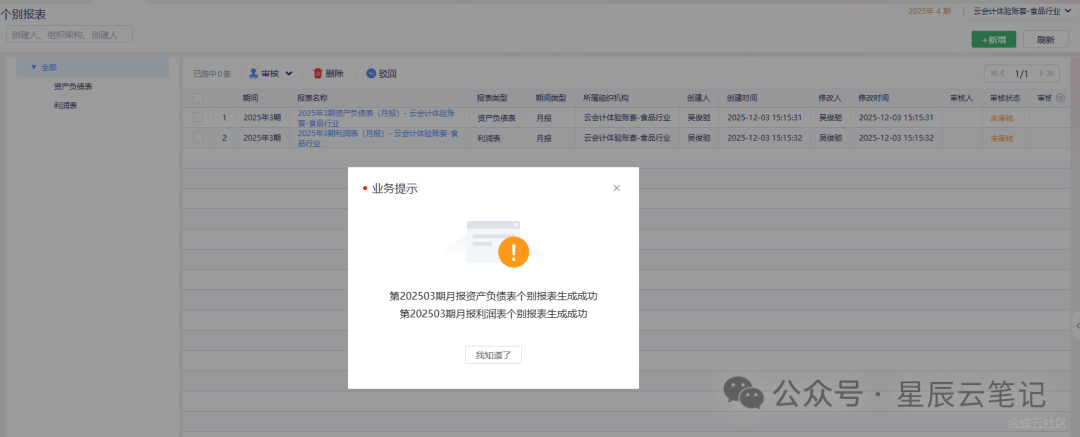
Task: Open the column settings gear icon
Action: click(1060, 98)
